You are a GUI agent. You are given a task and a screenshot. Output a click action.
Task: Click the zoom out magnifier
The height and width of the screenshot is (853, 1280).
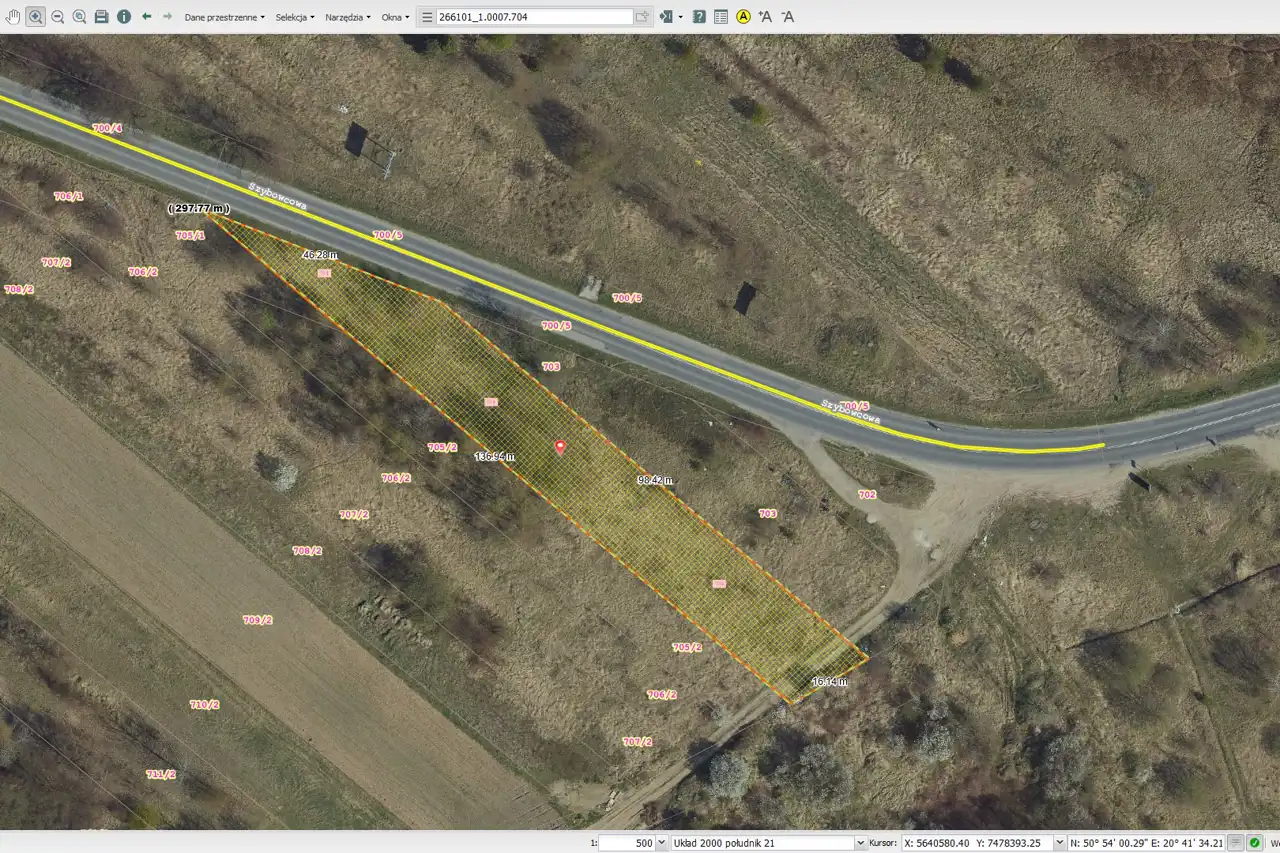click(57, 16)
